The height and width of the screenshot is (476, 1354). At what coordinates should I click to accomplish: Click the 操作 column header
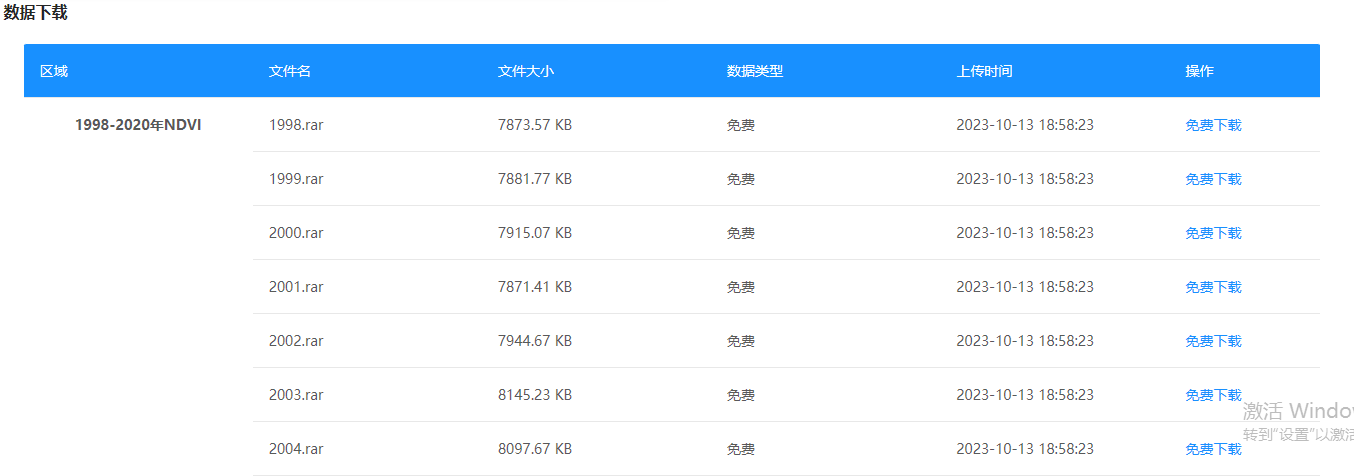(1199, 71)
